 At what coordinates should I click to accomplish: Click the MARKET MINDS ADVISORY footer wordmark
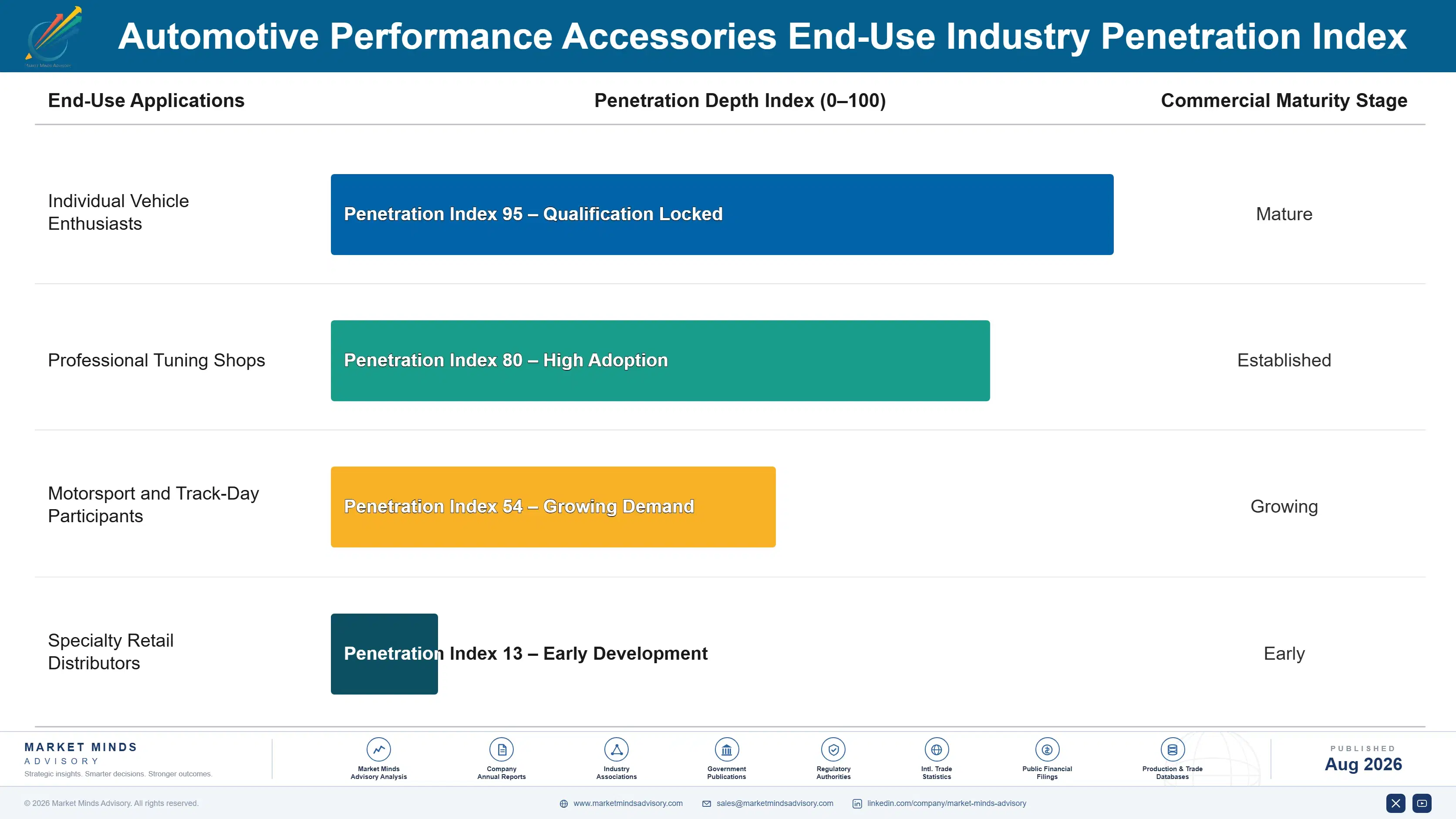click(81, 753)
